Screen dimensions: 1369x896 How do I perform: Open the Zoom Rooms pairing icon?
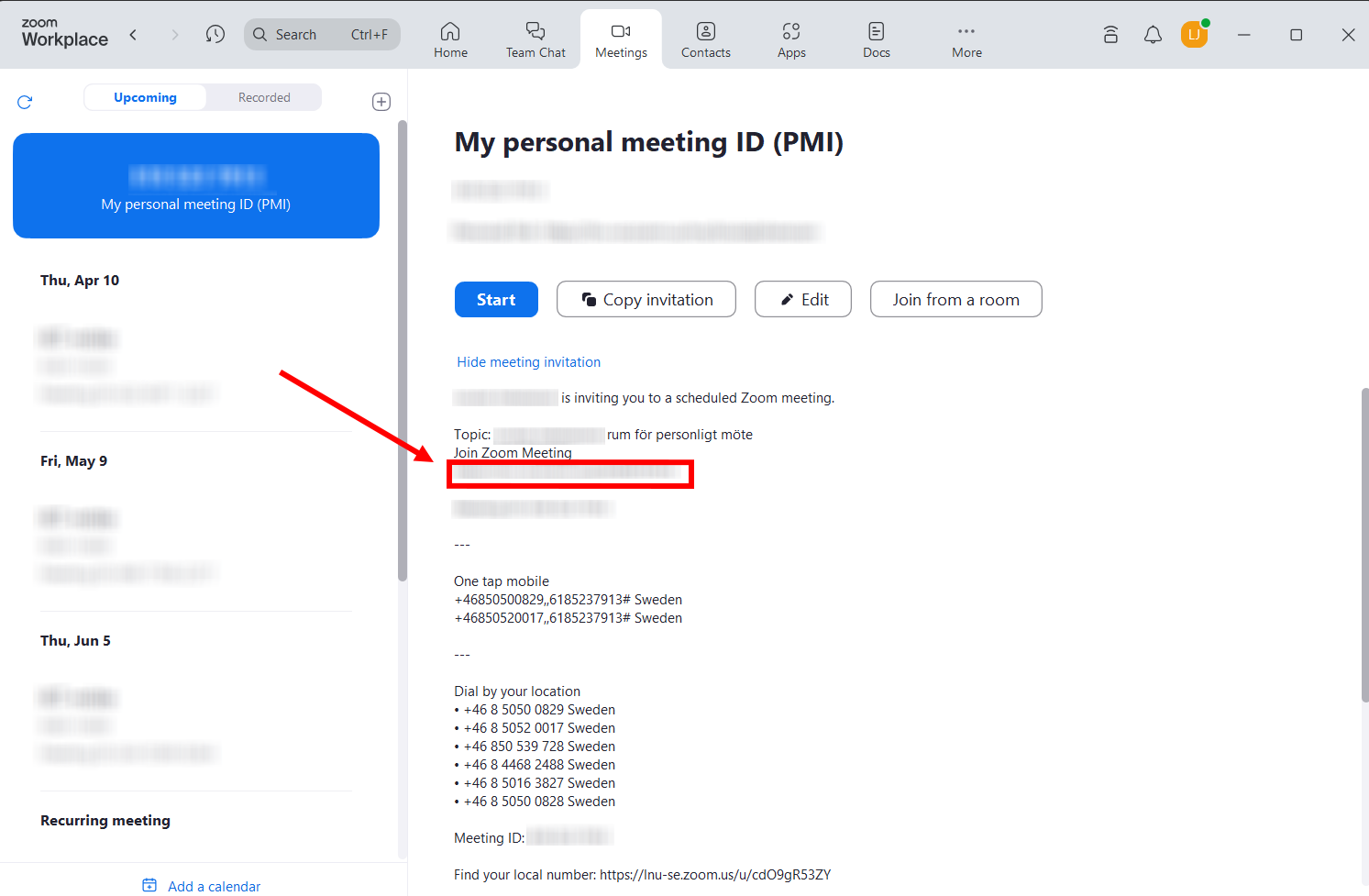coord(1110,35)
